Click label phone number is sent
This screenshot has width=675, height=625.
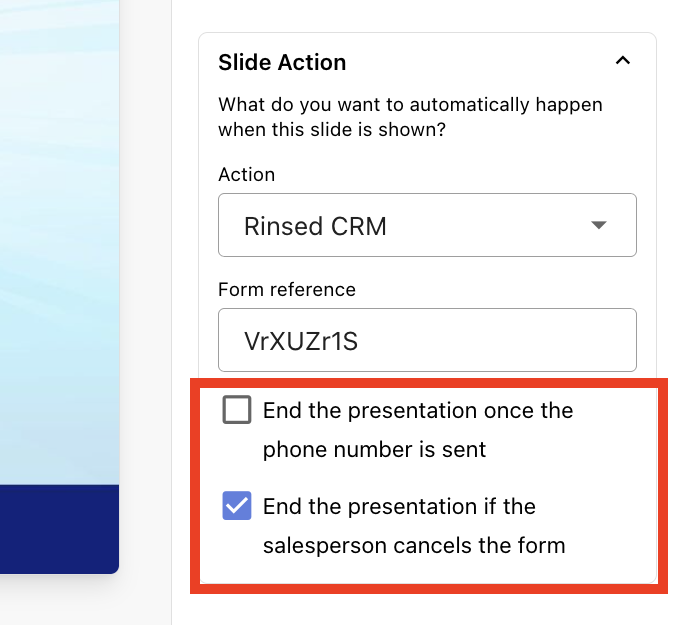(x=374, y=450)
